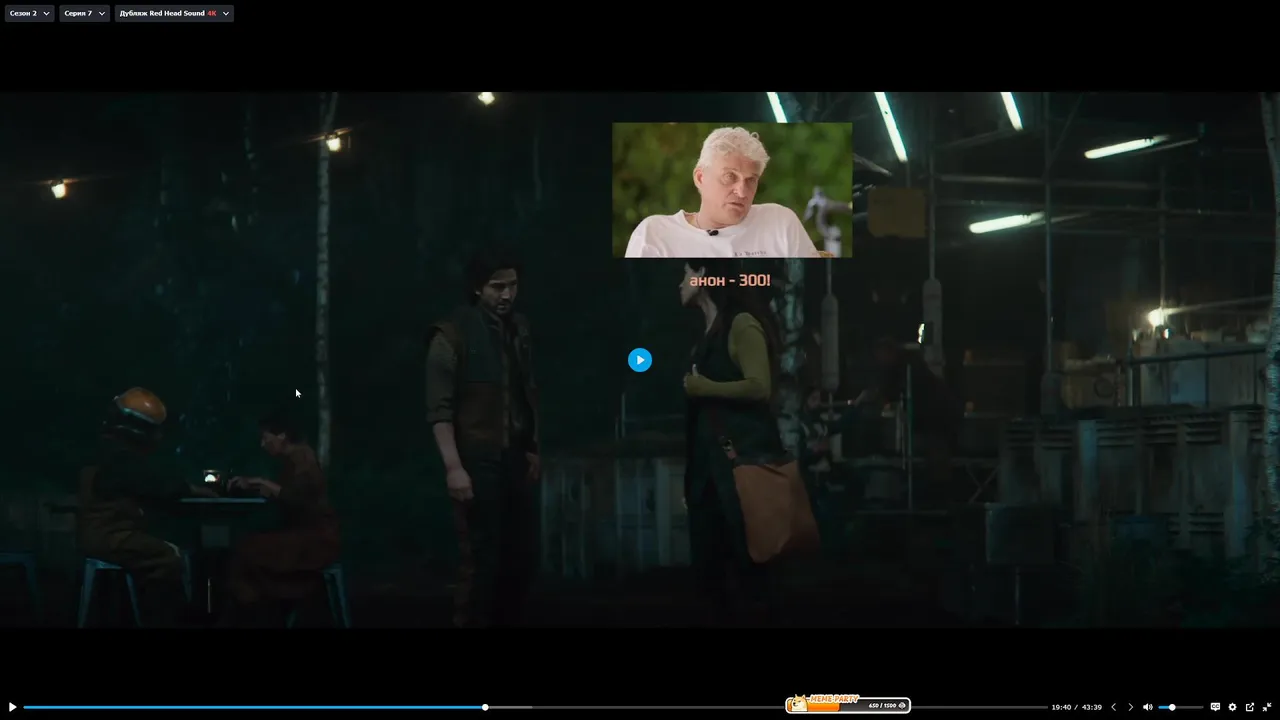Image resolution: width=1280 pixels, height=720 pixels.
Task: Click the video progress bar handle
Action: [485, 707]
